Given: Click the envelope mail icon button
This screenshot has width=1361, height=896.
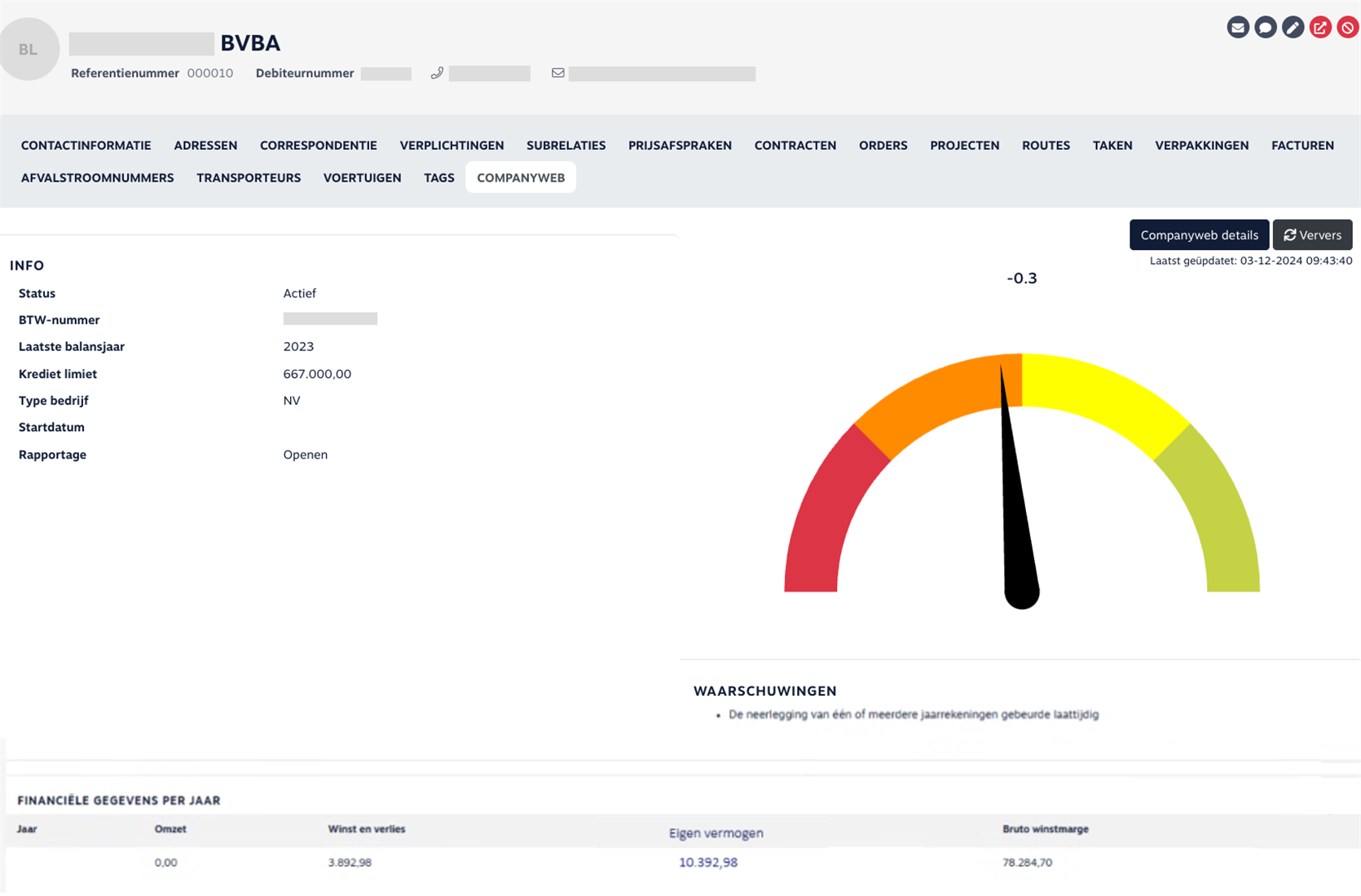Looking at the screenshot, I should [1237, 28].
